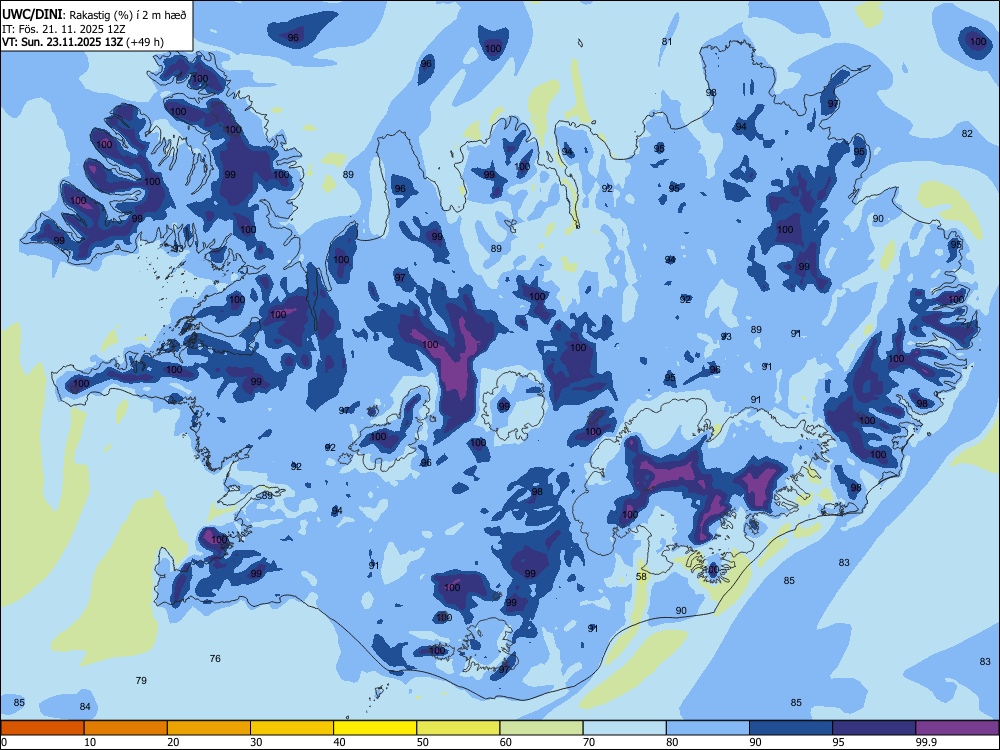The height and width of the screenshot is (750, 1000).
Task: Click legend tick label '50'
Action: point(423,742)
